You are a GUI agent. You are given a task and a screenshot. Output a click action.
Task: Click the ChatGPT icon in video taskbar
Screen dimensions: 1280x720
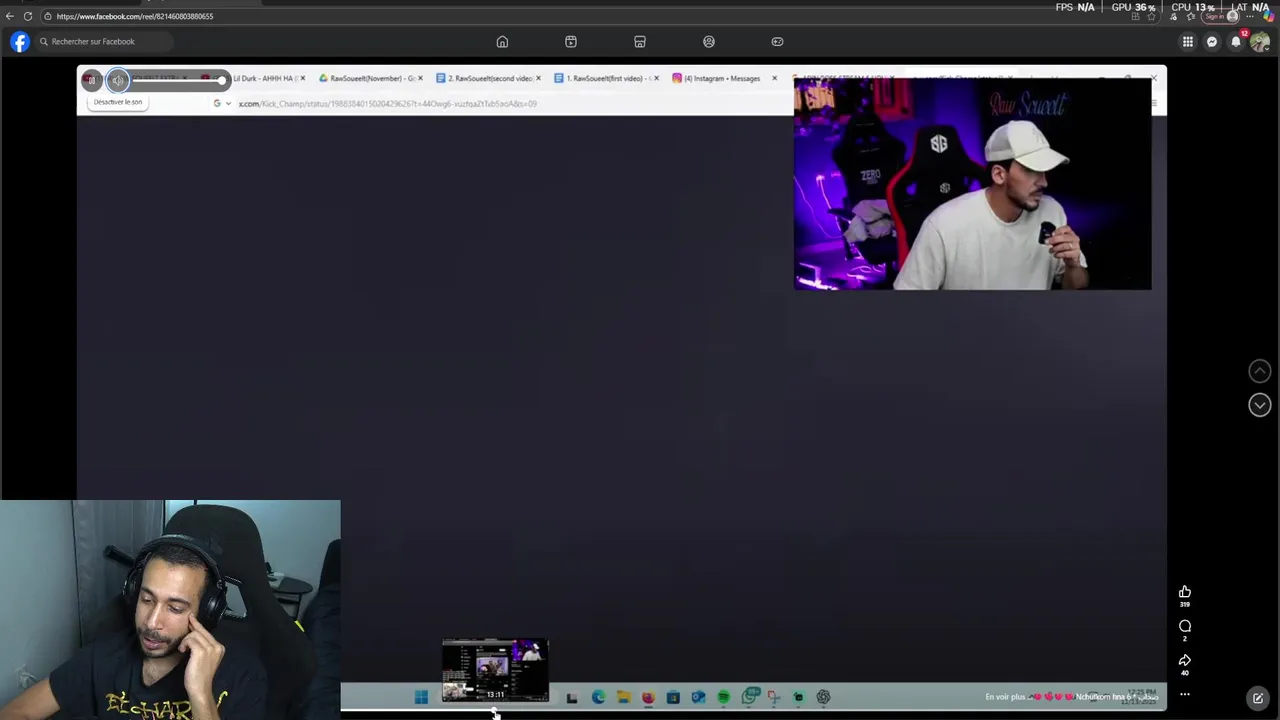pos(823,697)
